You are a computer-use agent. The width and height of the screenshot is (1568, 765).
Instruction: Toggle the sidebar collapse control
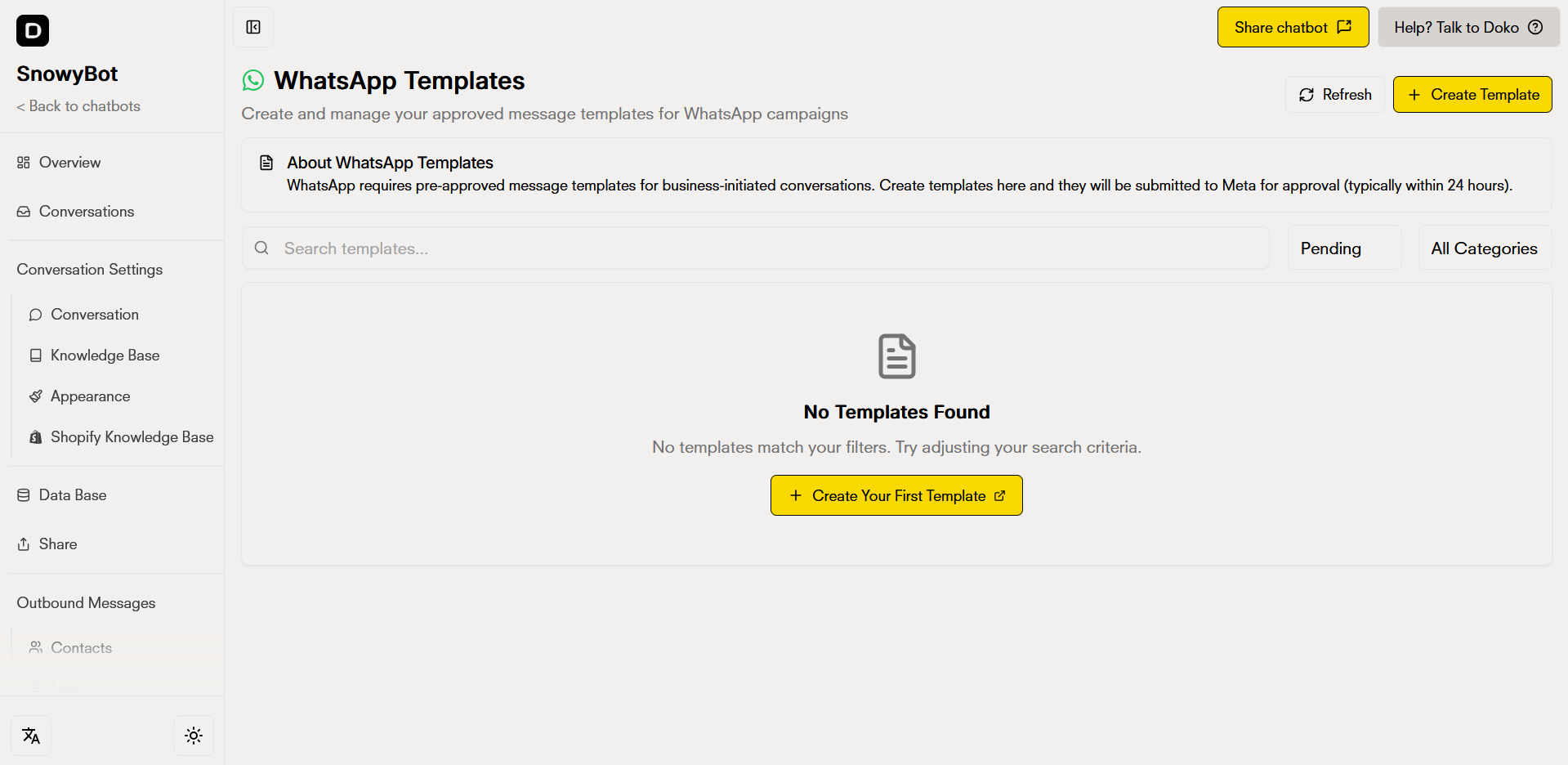252,26
